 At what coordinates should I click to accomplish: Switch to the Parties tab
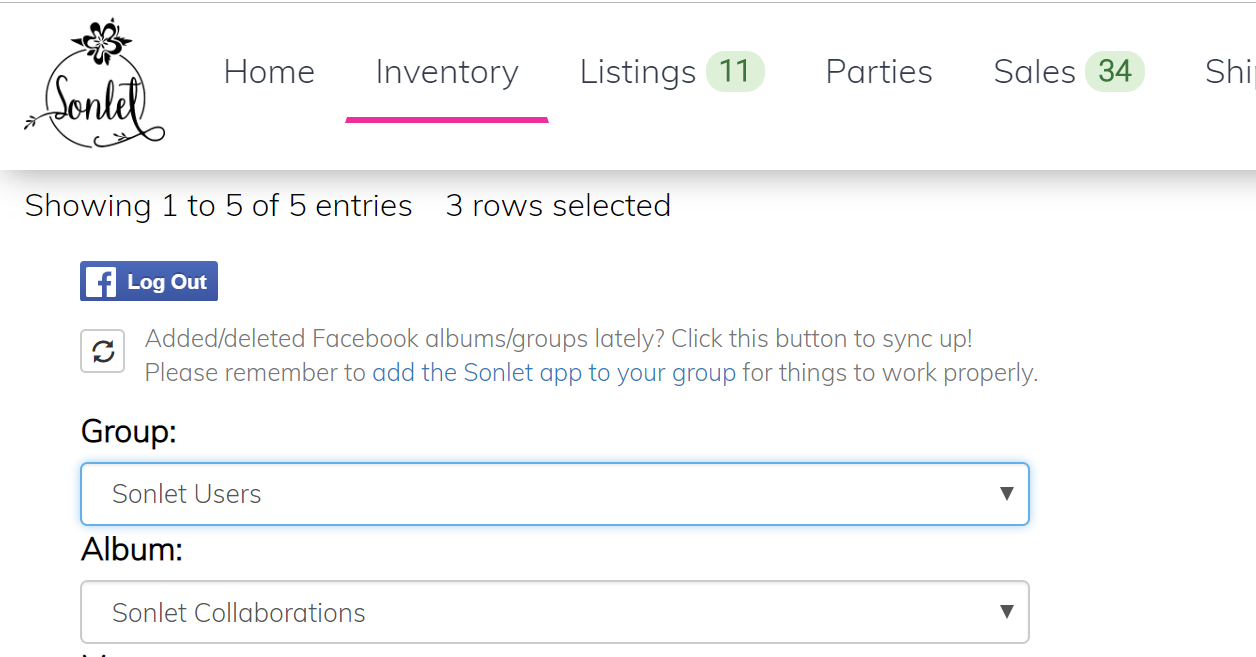[879, 72]
